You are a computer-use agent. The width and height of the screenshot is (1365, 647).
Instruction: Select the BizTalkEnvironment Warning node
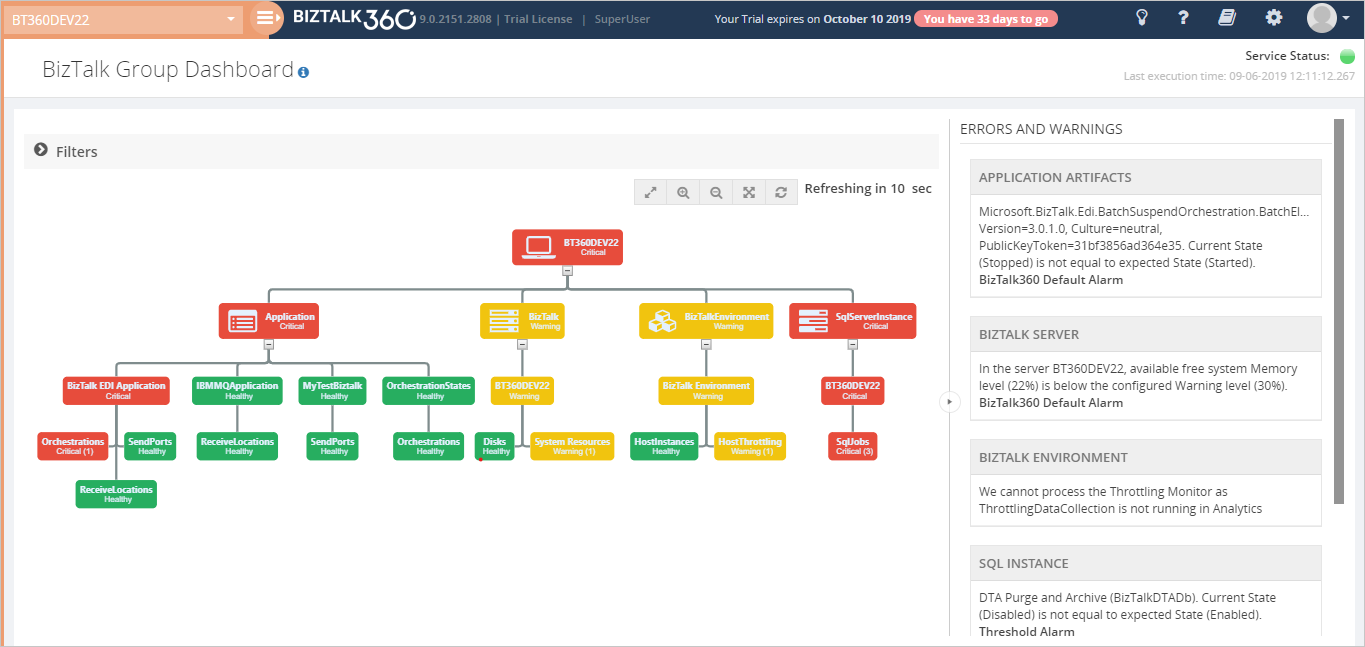click(706, 321)
